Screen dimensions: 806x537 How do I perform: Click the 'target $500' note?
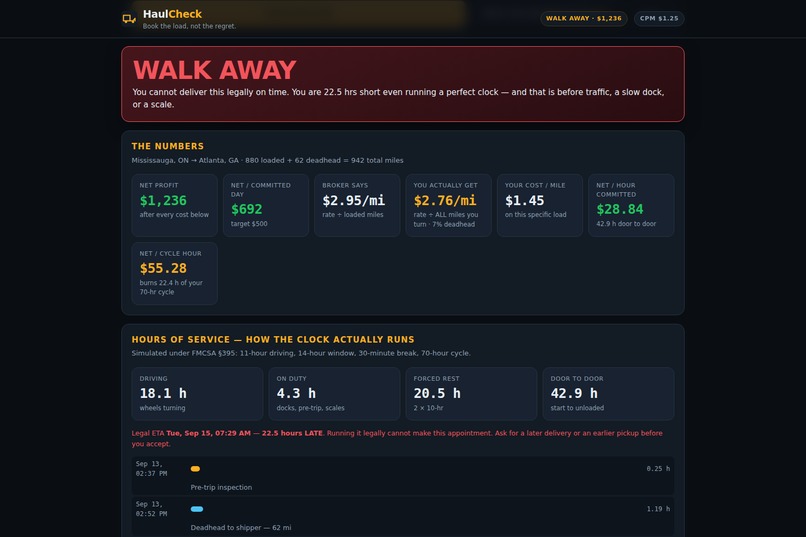click(x=249, y=224)
